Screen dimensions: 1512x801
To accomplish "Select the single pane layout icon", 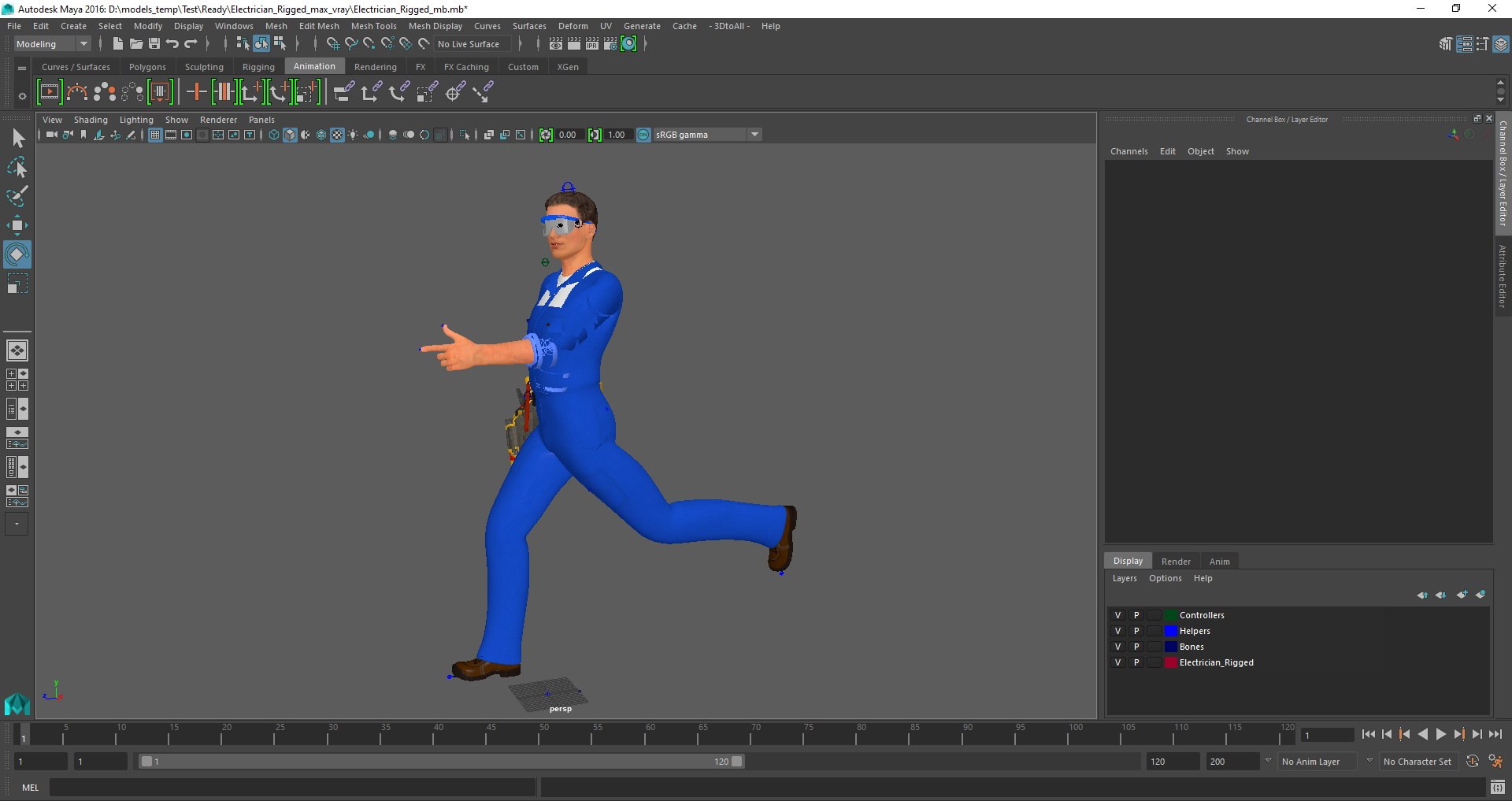I will pyautogui.click(x=17, y=350).
